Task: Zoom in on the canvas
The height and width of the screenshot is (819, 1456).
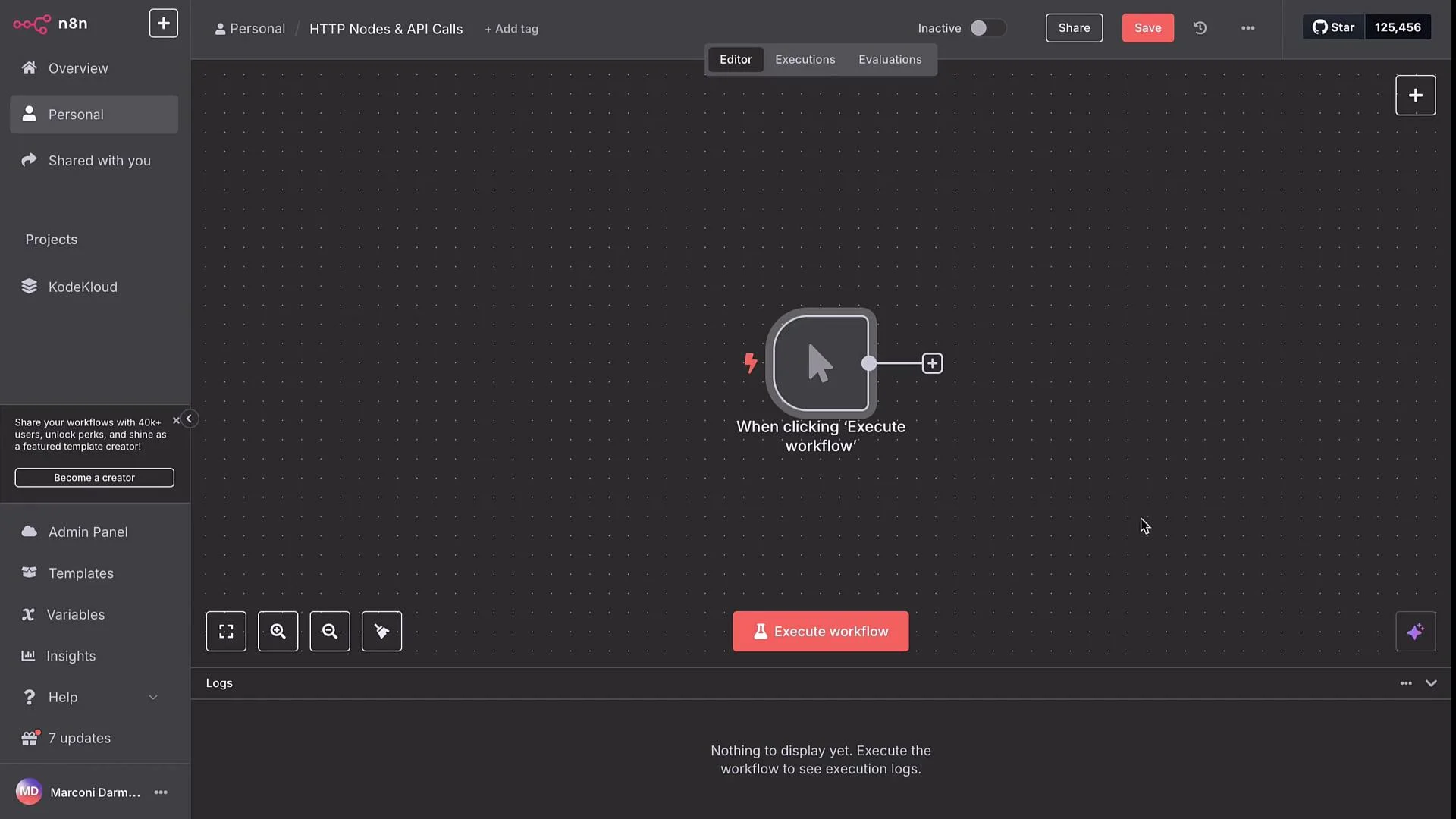Action: pos(278,632)
